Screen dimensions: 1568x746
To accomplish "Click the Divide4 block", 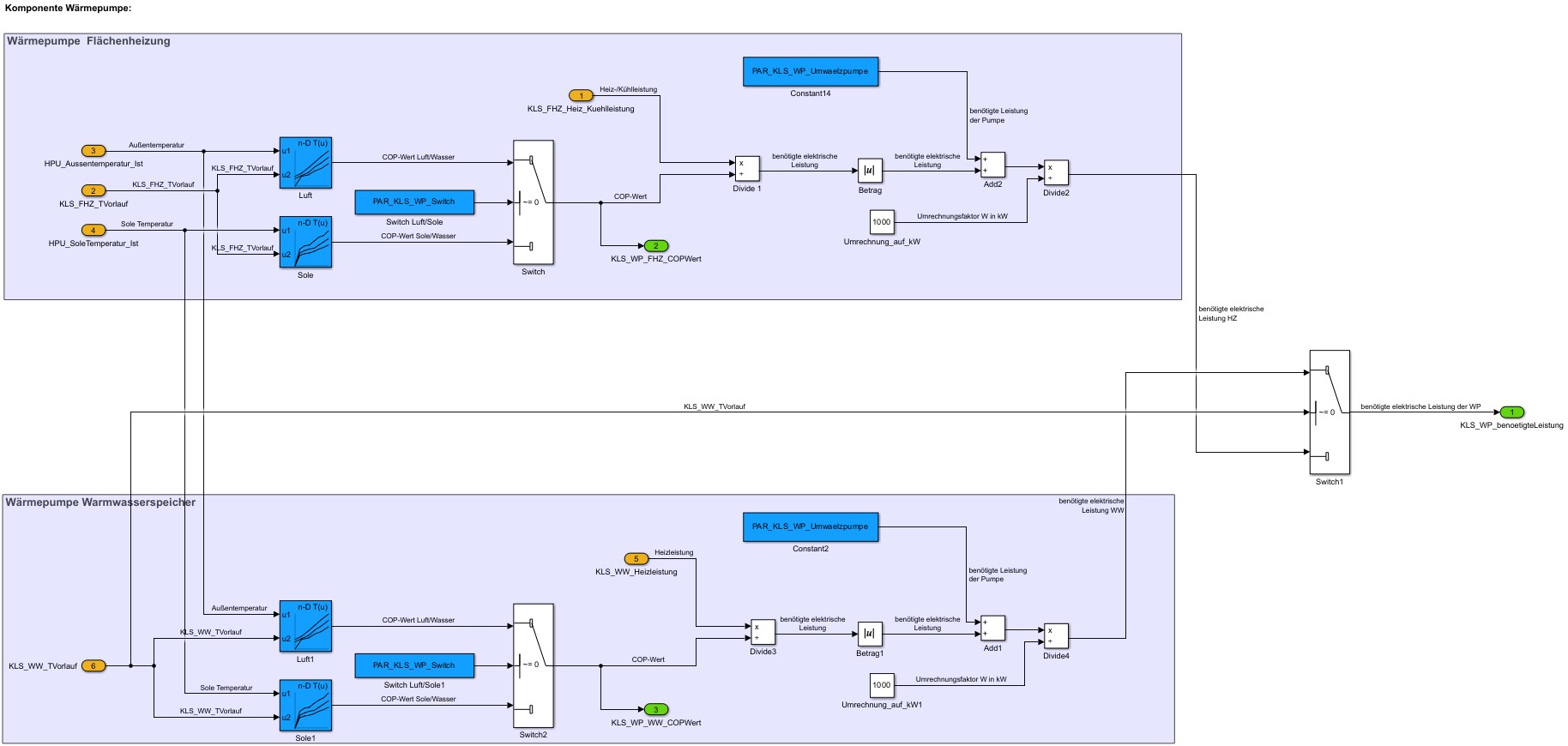I will click(1056, 636).
